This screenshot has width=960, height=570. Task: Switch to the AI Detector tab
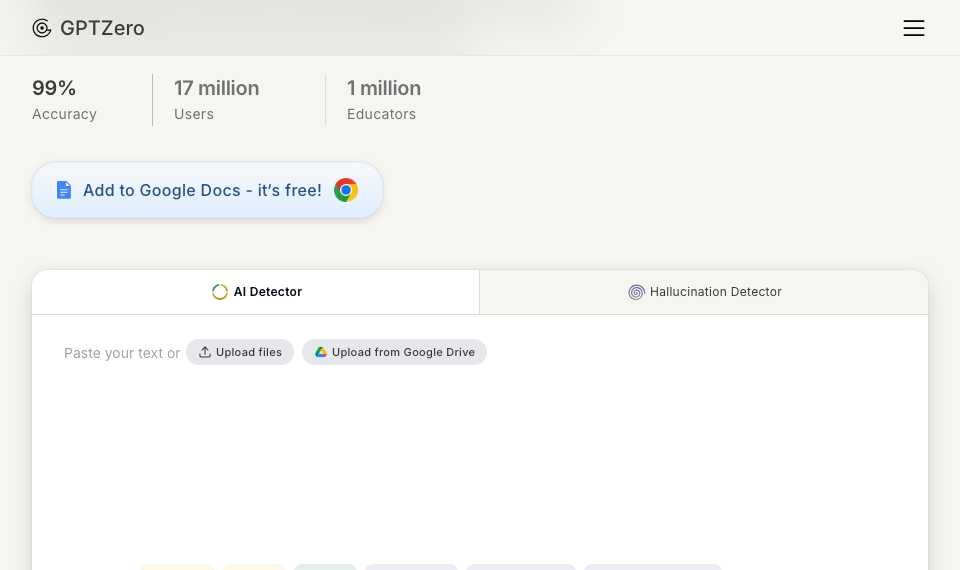256,292
